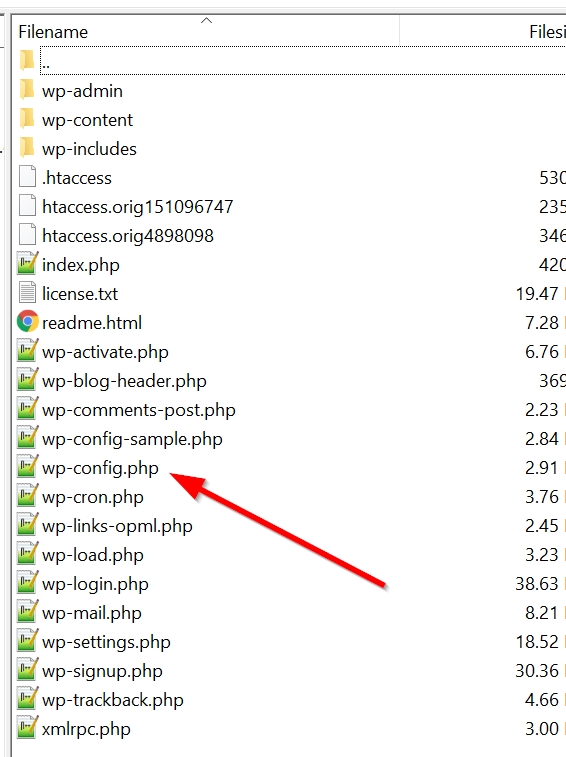Click the .htaccess file icon
The image size is (566, 757).
pos(27,177)
